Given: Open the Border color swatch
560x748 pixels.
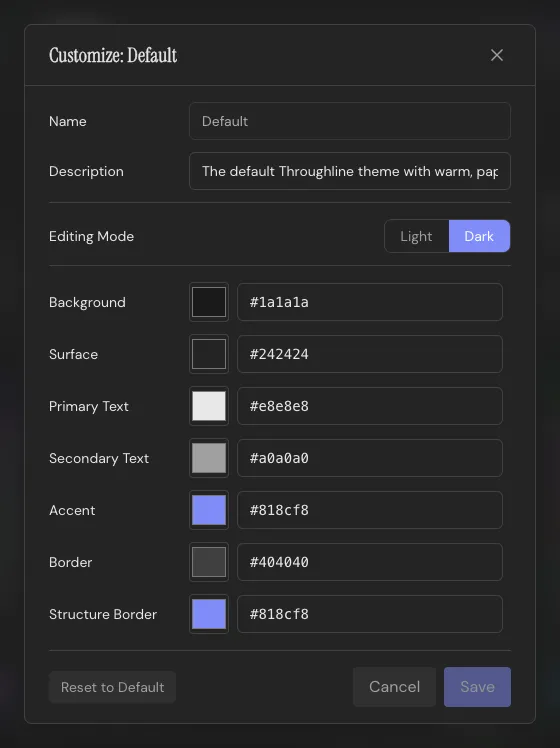Looking at the screenshot, I should coord(209,562).
